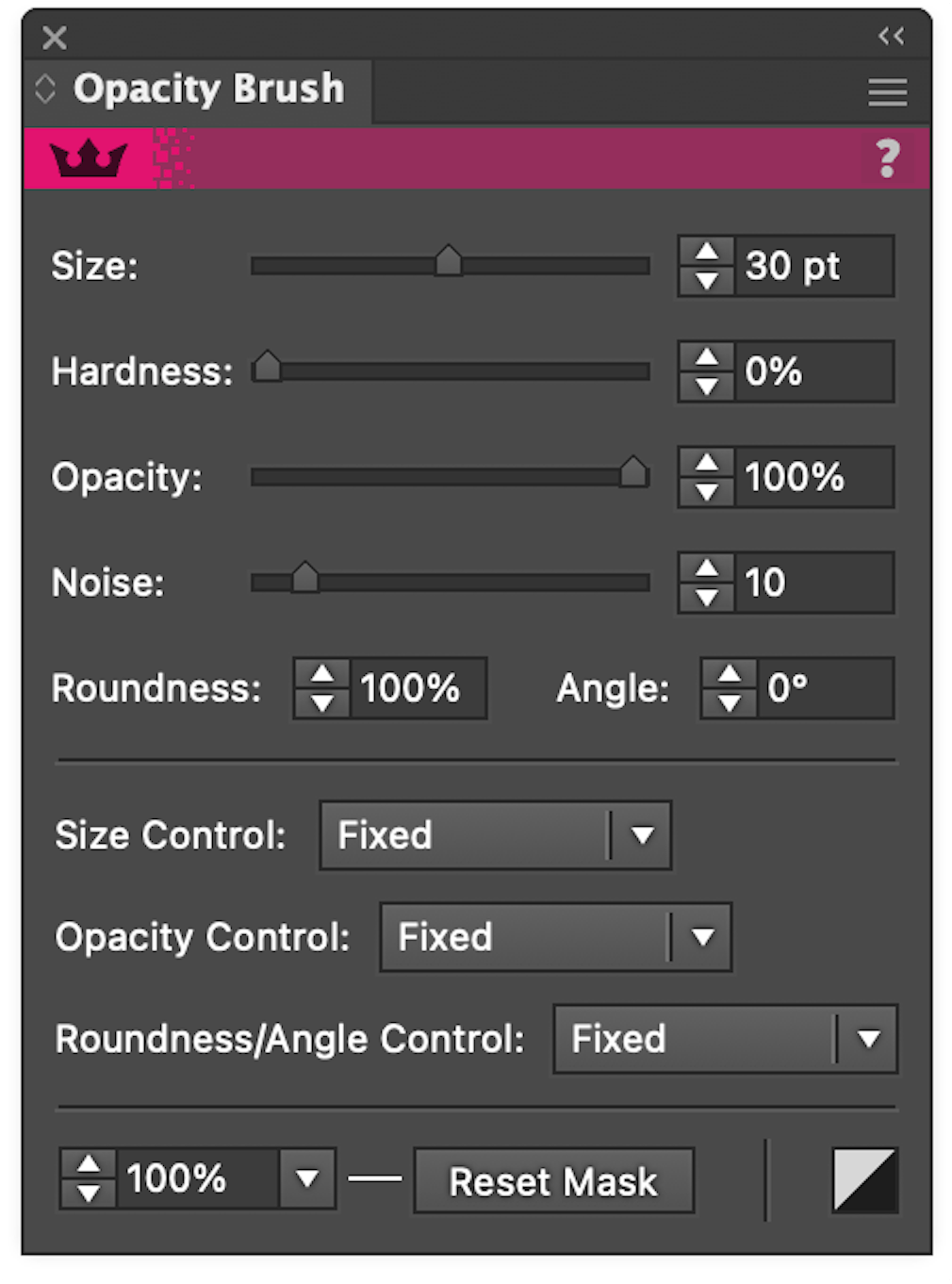Viewport: 952px width, 1284px height.
Task: Decrease Noise with the down stepper arrow
Action: [x=706, y=598]
